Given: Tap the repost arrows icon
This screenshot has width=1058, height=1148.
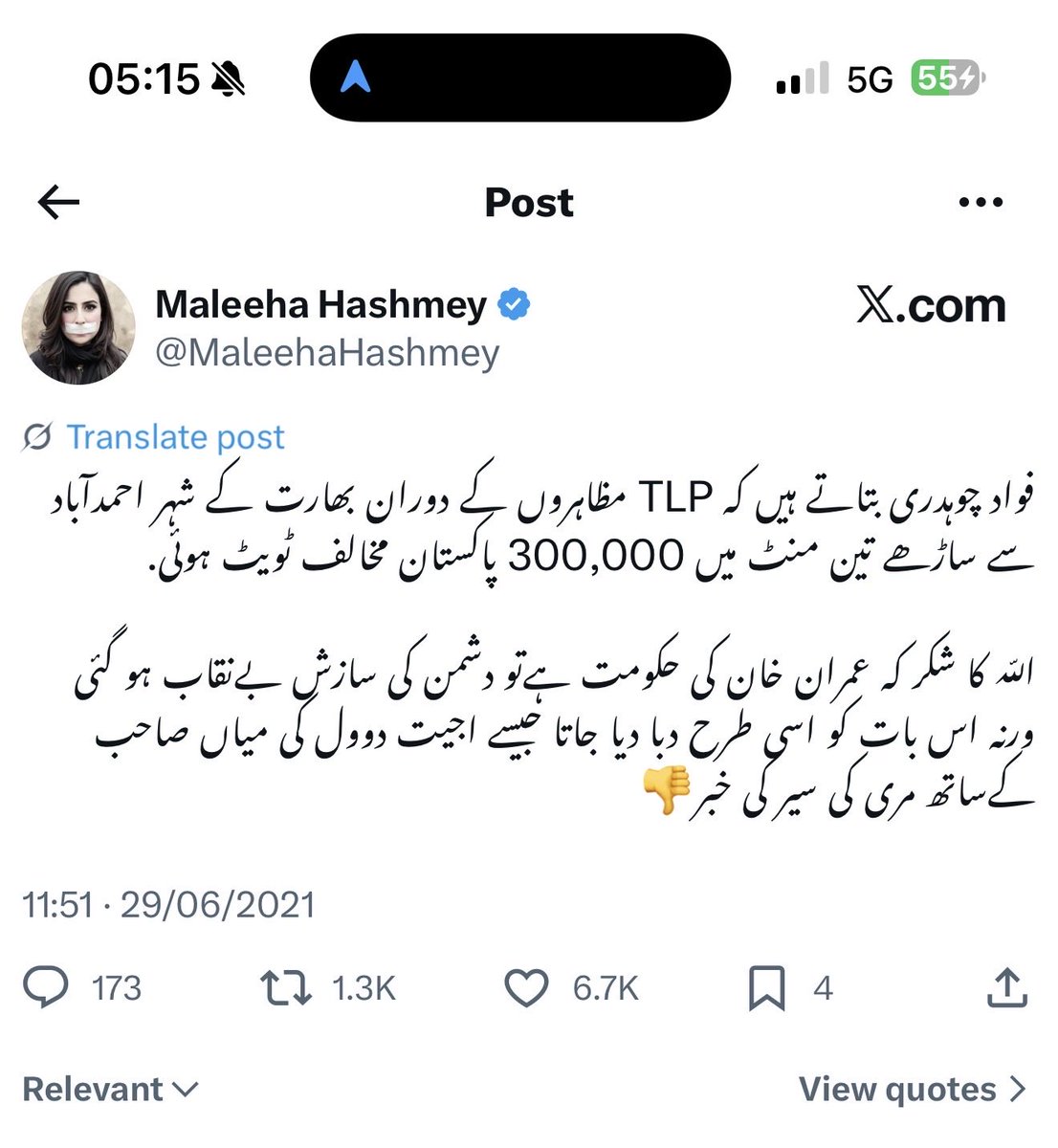Looking at the screenshot, I should (x=286, y=988).
